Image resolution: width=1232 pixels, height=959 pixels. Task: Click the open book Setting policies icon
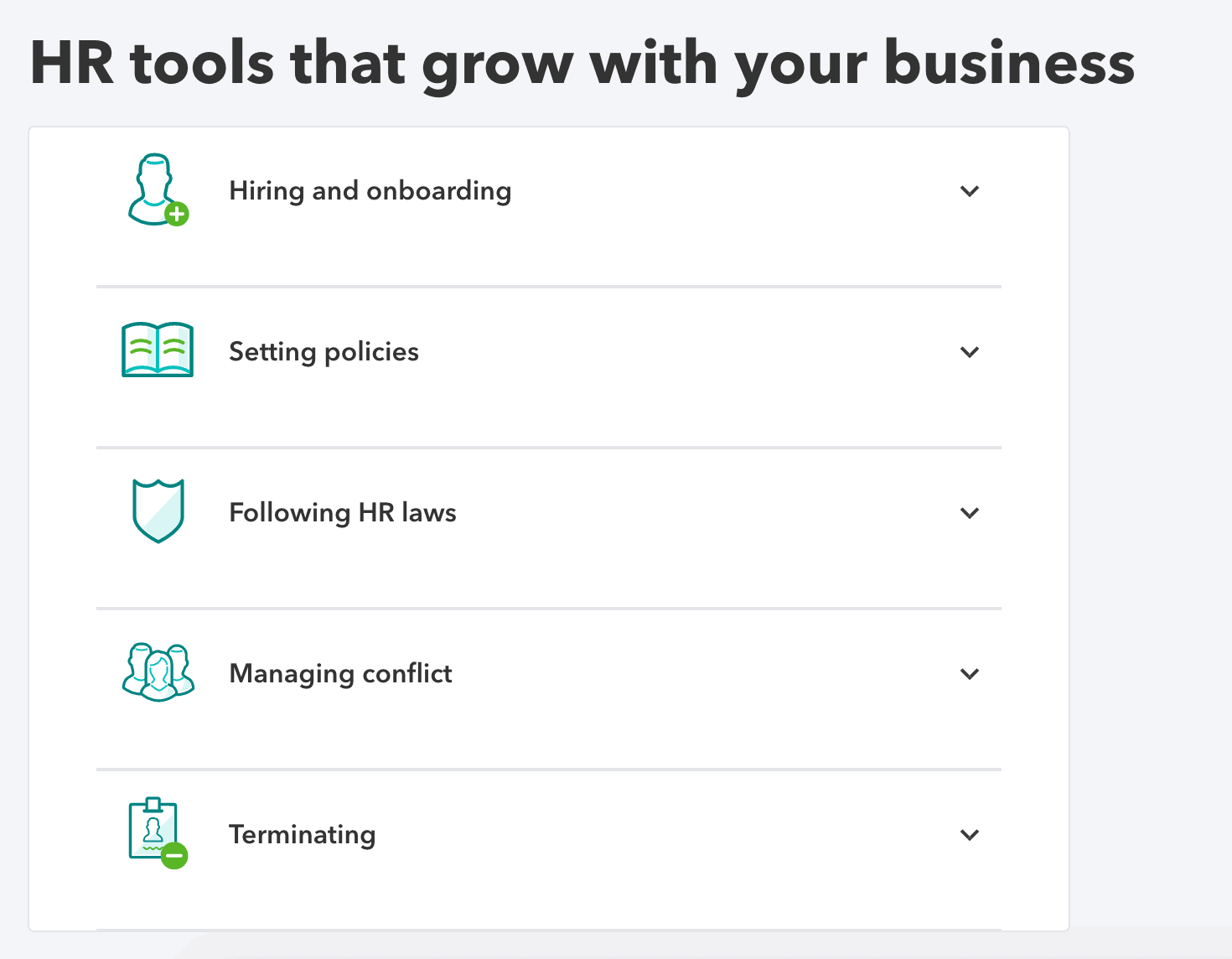point(157,350)
